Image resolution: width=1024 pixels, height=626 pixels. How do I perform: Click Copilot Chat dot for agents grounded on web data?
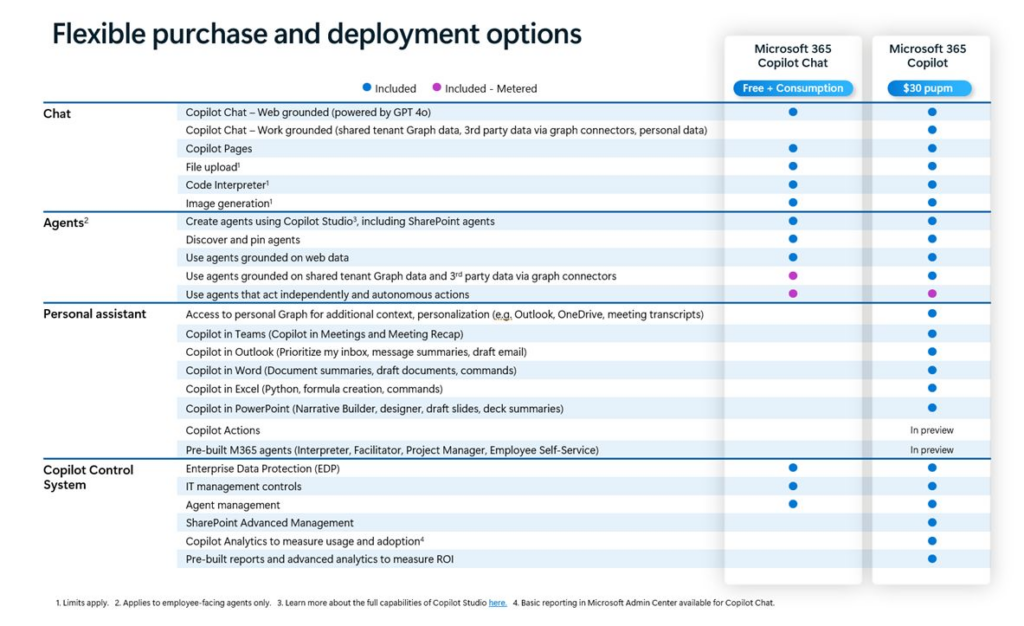click(793, 257)
